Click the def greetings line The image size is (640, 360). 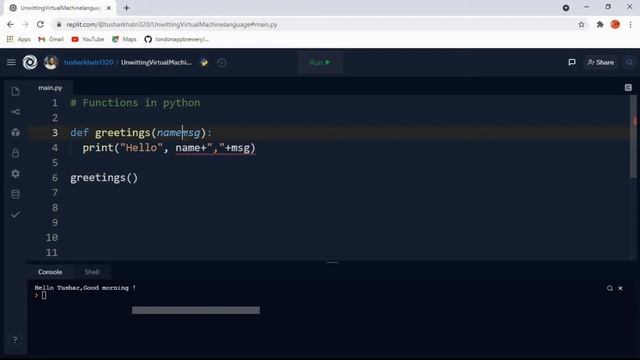(x=141, y=133)
